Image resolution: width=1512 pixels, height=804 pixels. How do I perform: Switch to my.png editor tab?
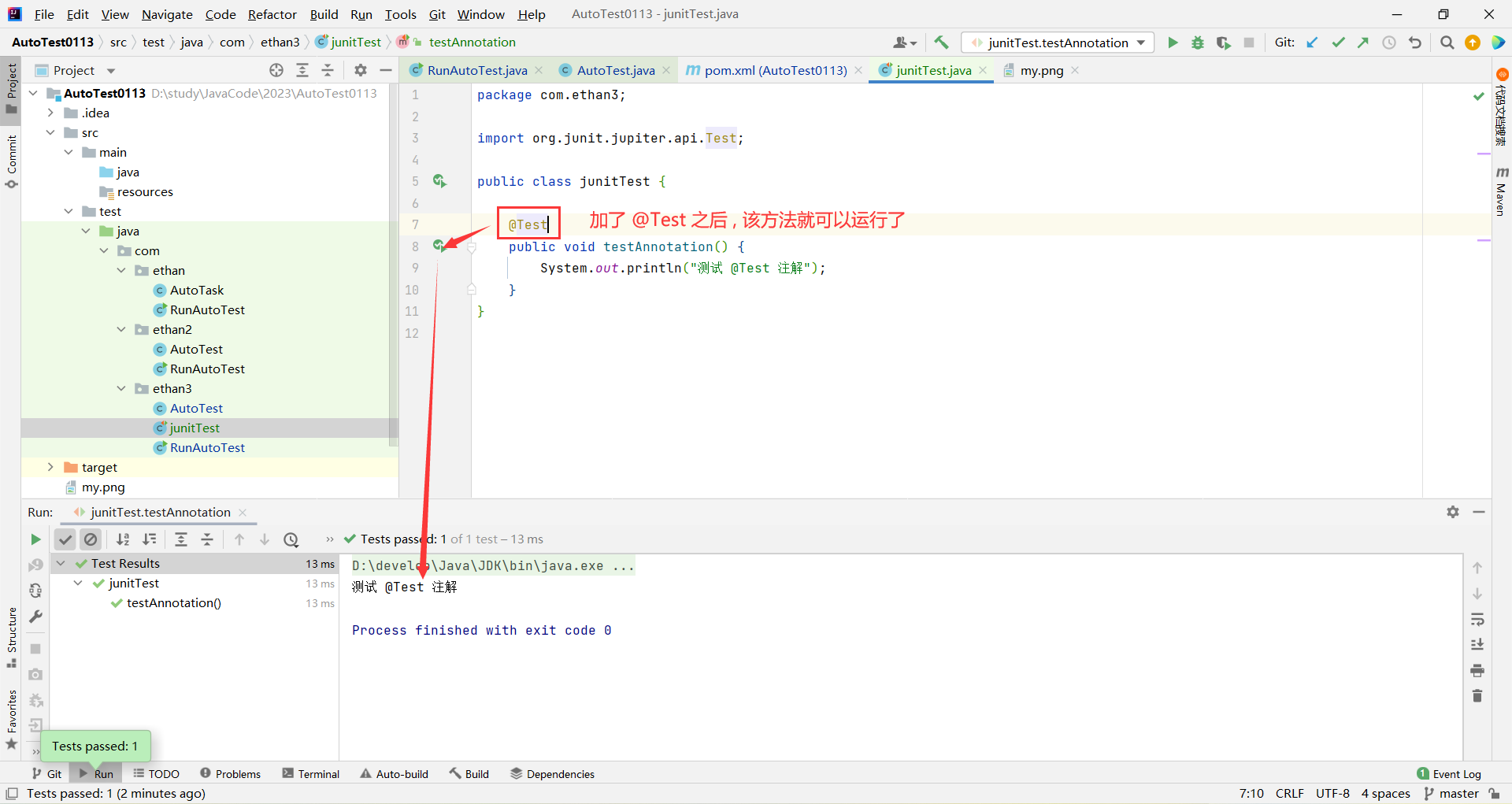tap(1041, 70)
